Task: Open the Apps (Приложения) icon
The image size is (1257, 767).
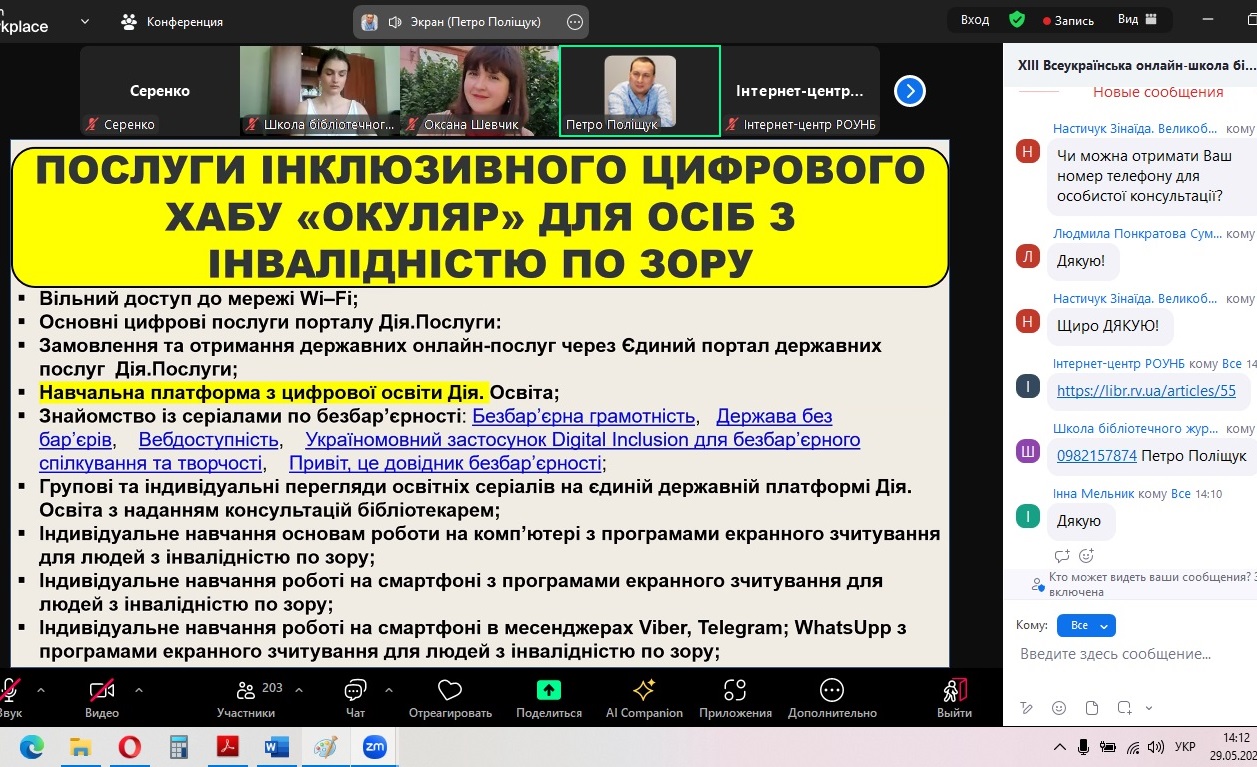Action: [735, 691]
